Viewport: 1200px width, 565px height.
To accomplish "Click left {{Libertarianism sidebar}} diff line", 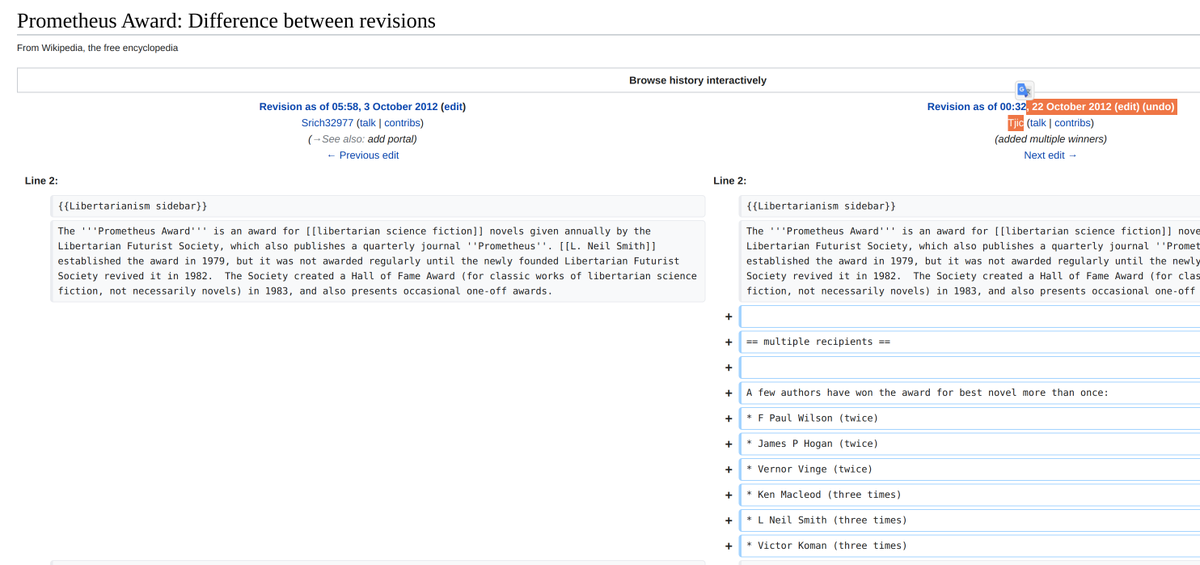I will (378, 205).
